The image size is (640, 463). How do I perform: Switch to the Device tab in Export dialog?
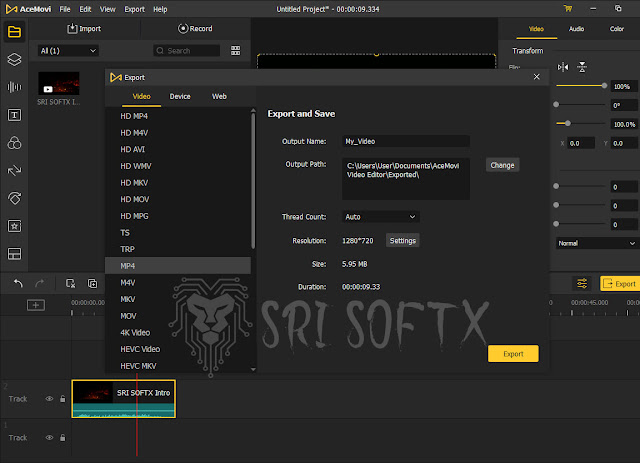(180, 96)
